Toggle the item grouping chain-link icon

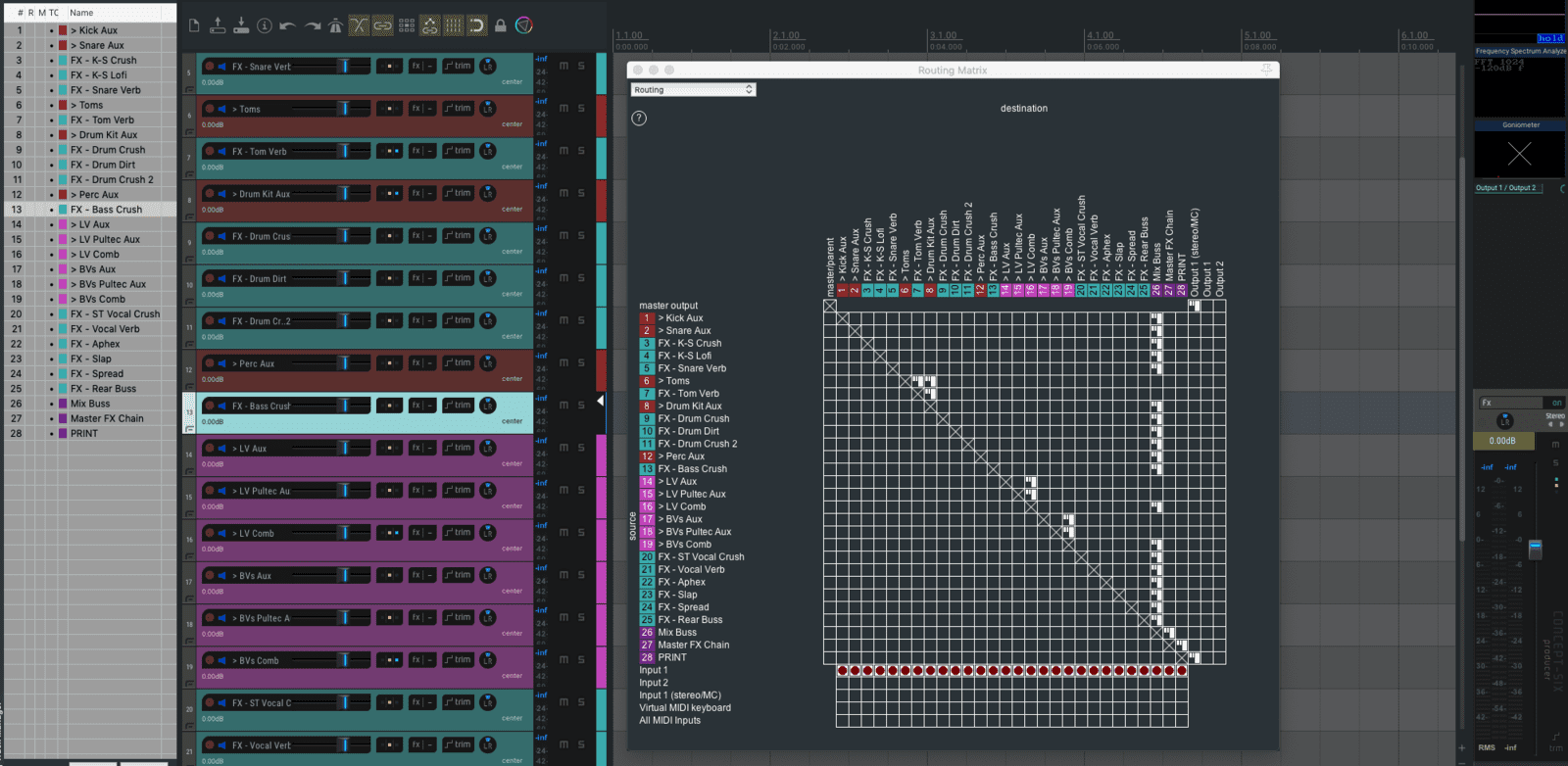pyautogui.click(x=382, y=25)
